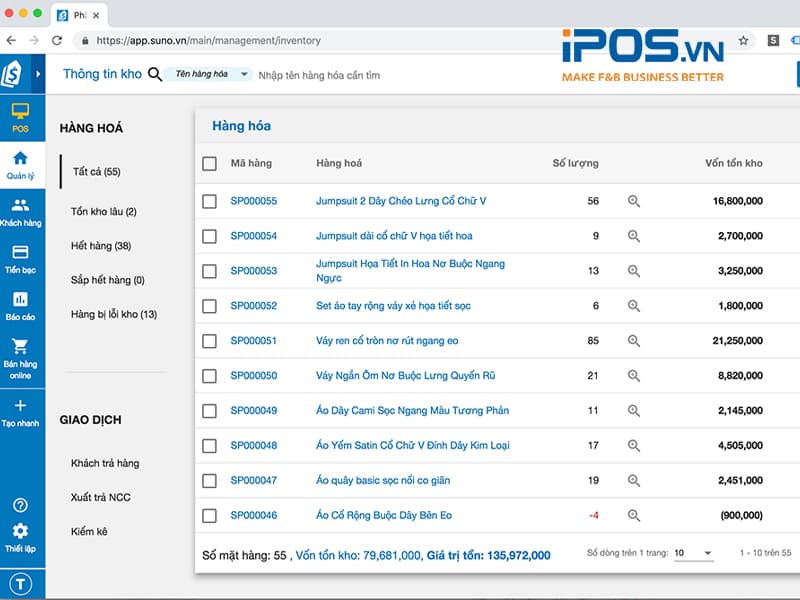Tick the select-all header checkbox
Screen dimensions: 800x600
[x=209, y=163]
